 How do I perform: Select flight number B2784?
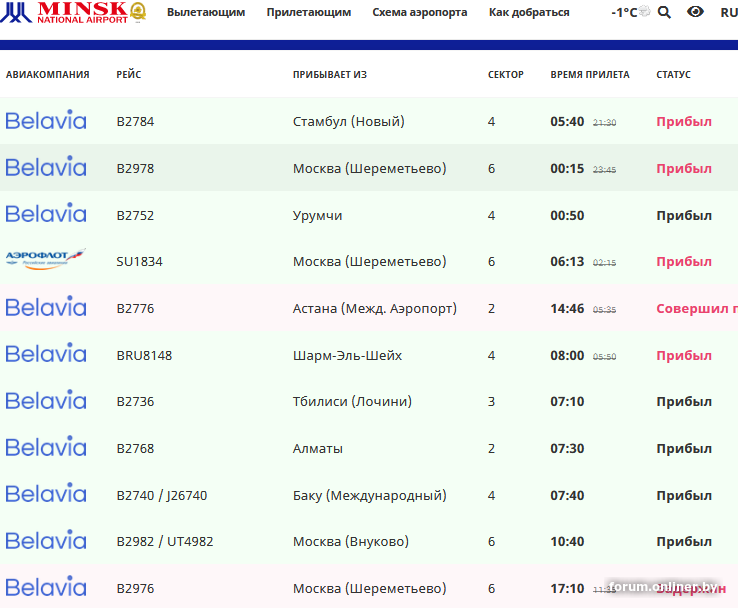click(x=135, y=121)
